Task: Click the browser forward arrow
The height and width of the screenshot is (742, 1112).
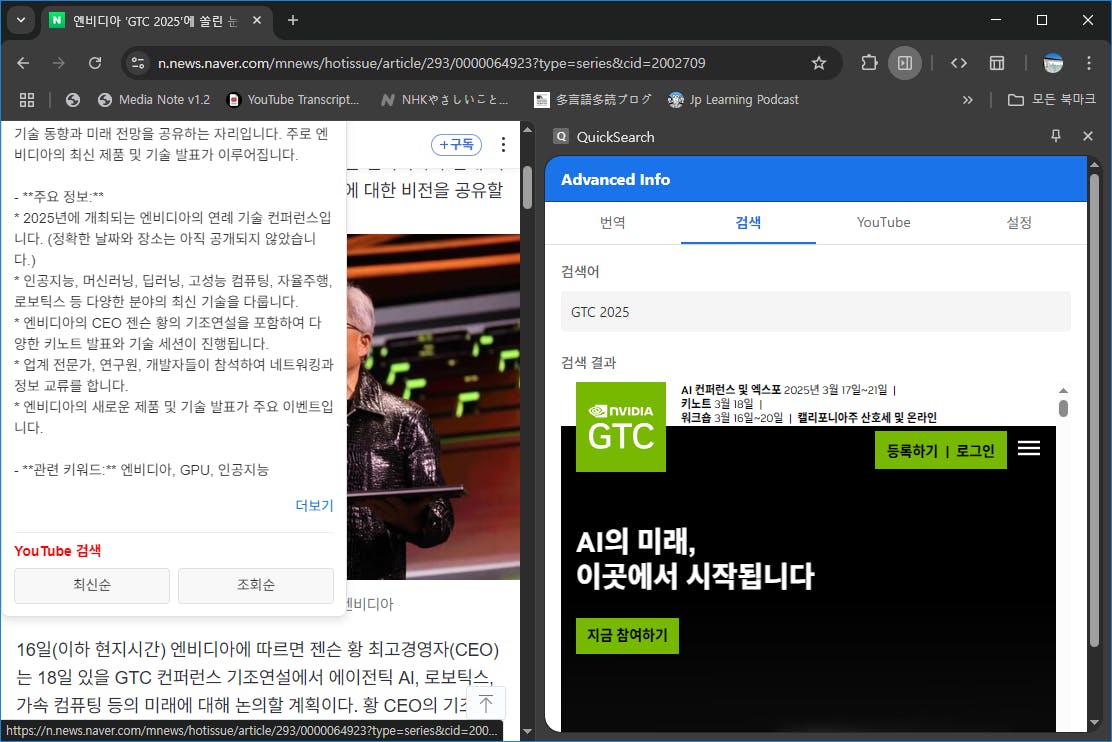Action: [x=59, y=63]
